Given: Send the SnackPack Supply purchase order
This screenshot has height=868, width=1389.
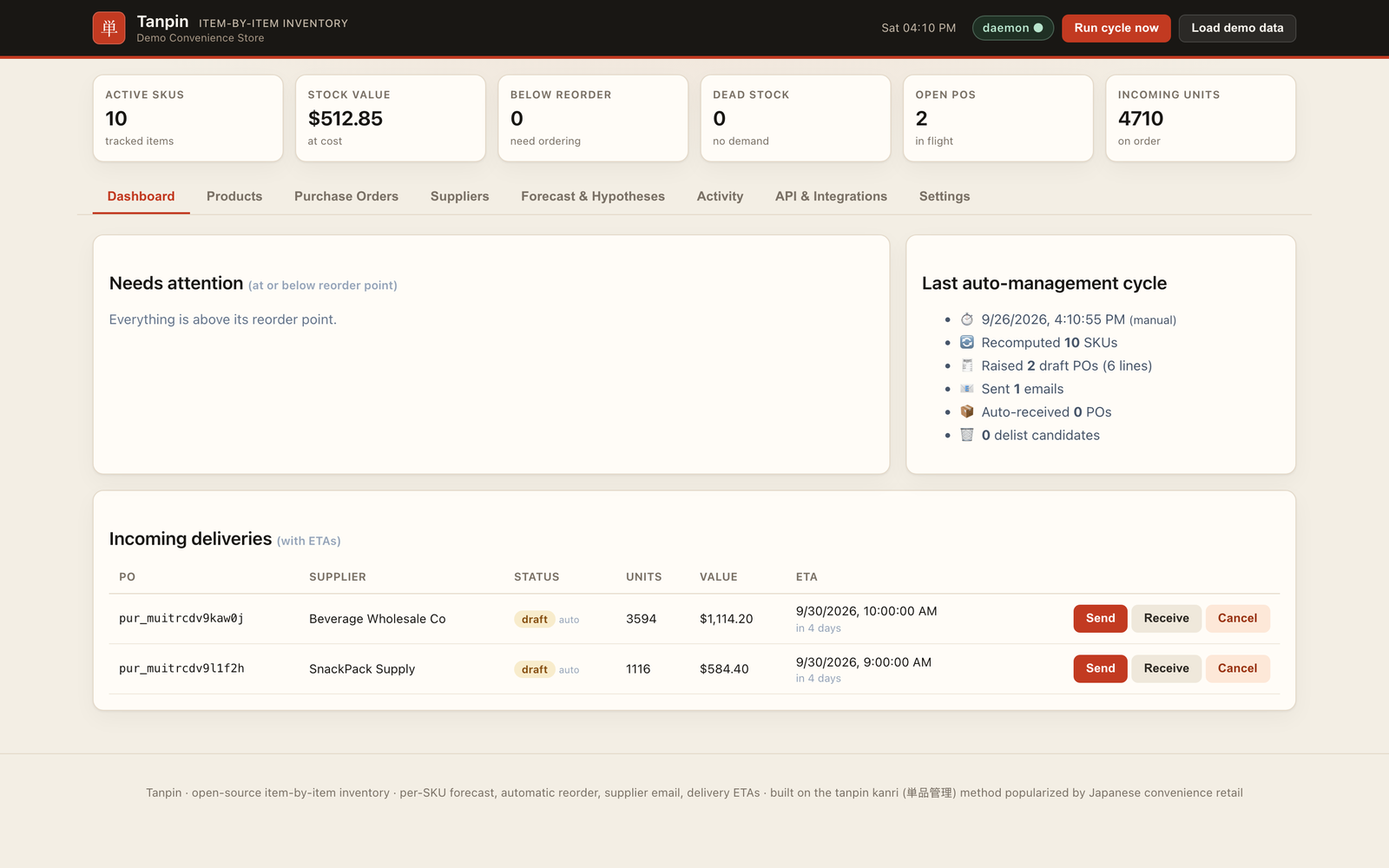Looking at the screenshot, I should point(1100,668).
